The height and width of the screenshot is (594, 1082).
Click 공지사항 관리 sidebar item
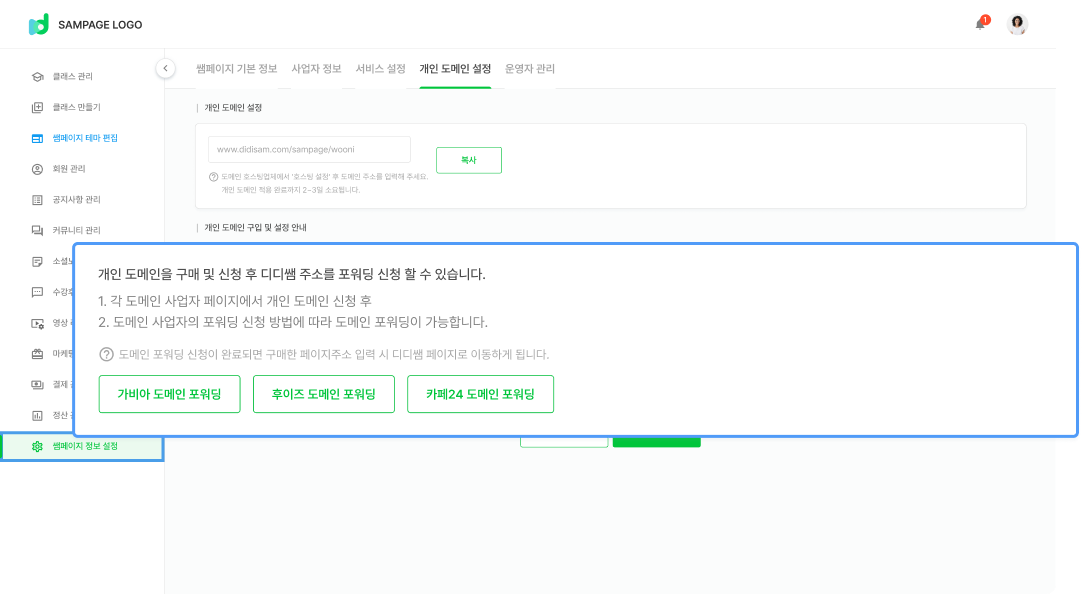(76, 200)
